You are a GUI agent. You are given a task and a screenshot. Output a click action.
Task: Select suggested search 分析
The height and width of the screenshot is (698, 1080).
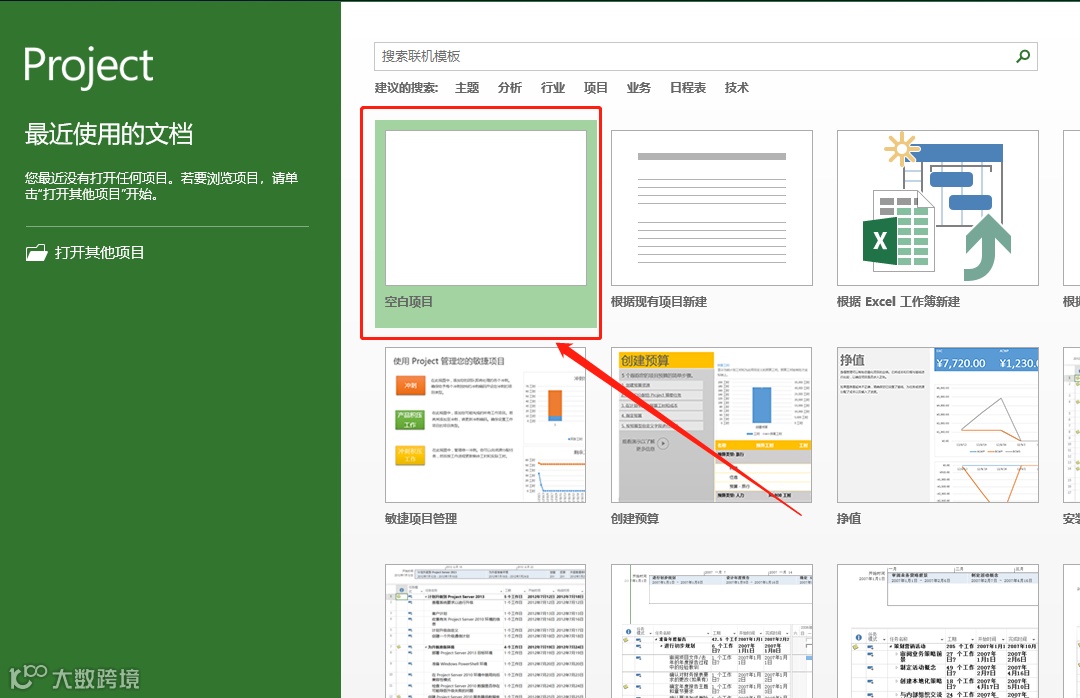coord(510,88)
